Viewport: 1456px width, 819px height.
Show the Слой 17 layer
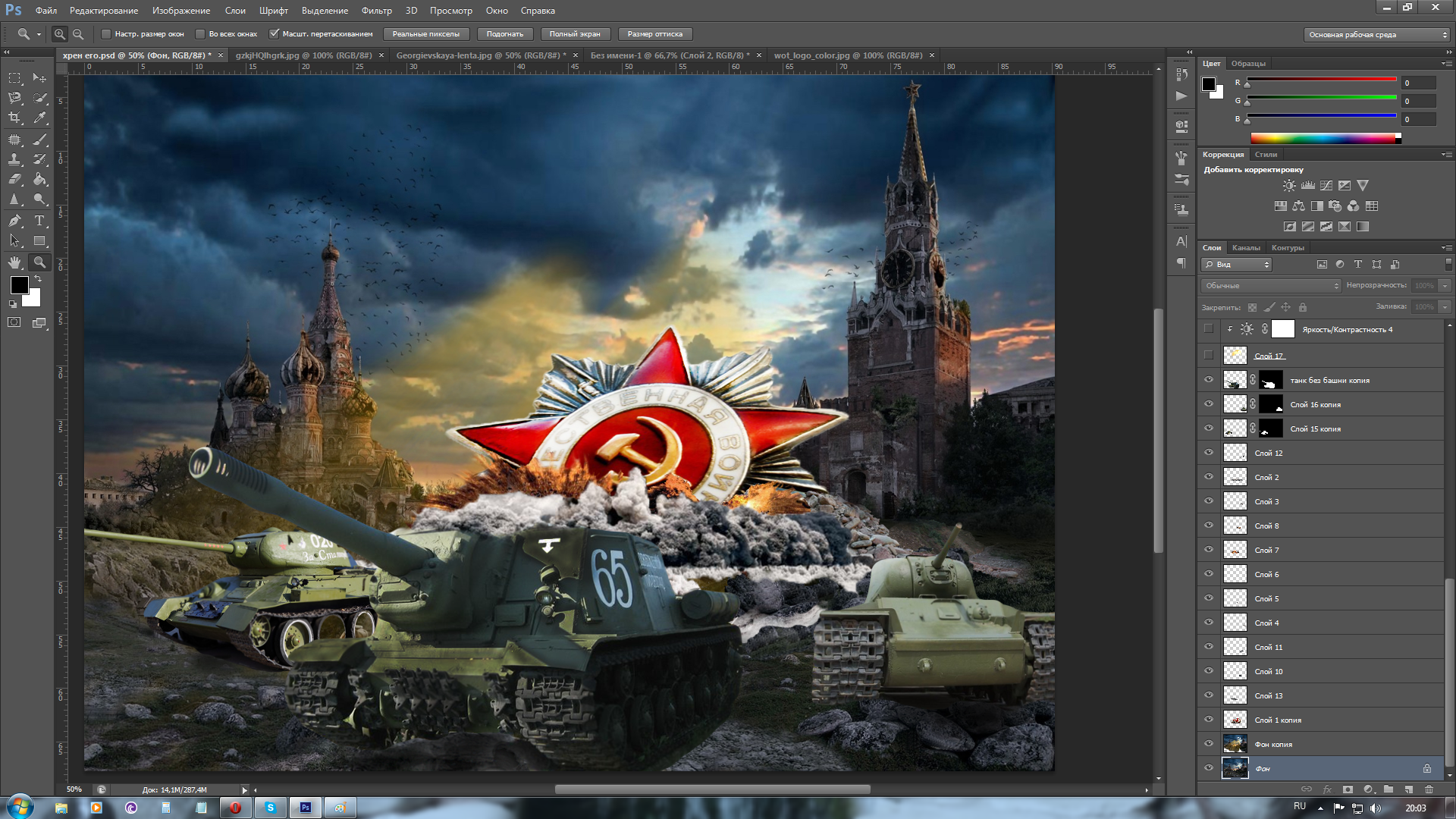(x=1209, y=355)
